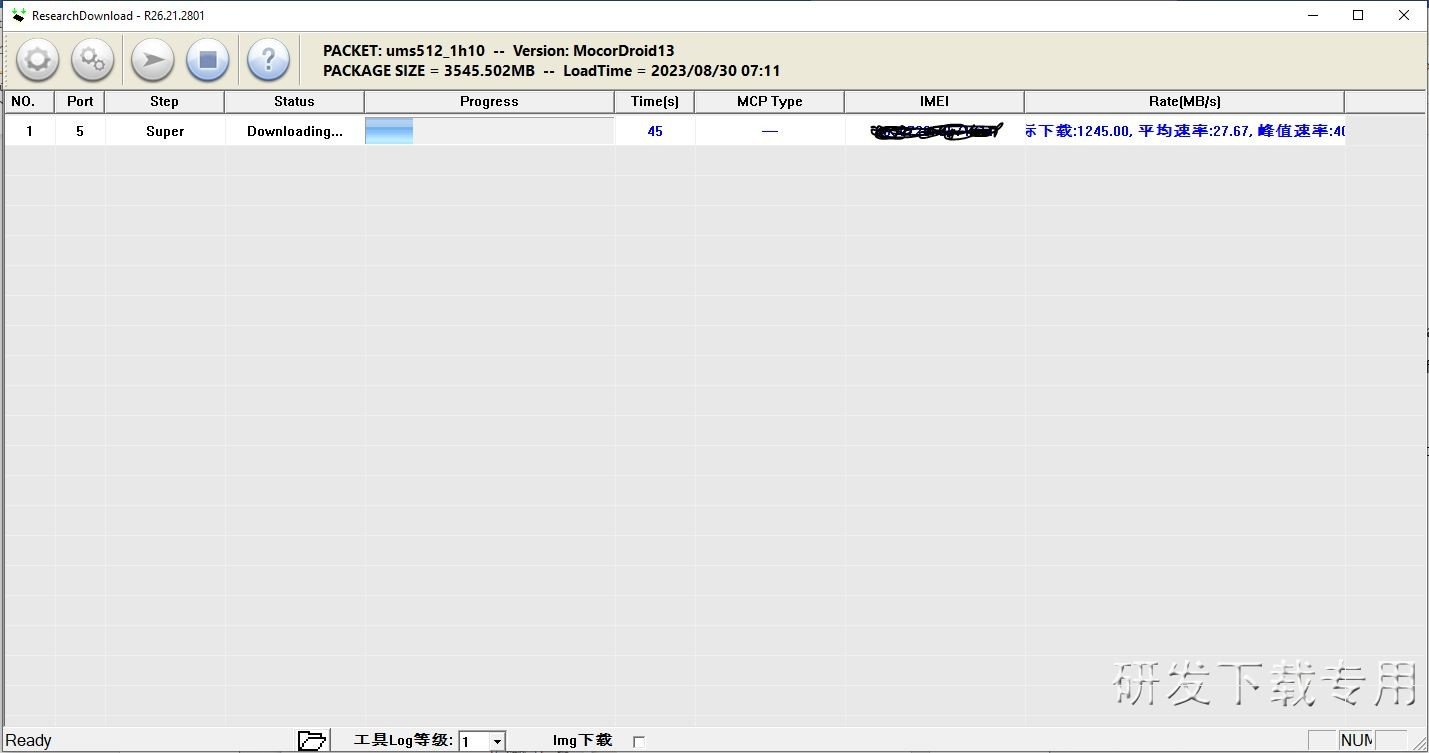
Task: Click the Progress column header
Action: click(x=489, y=101)
